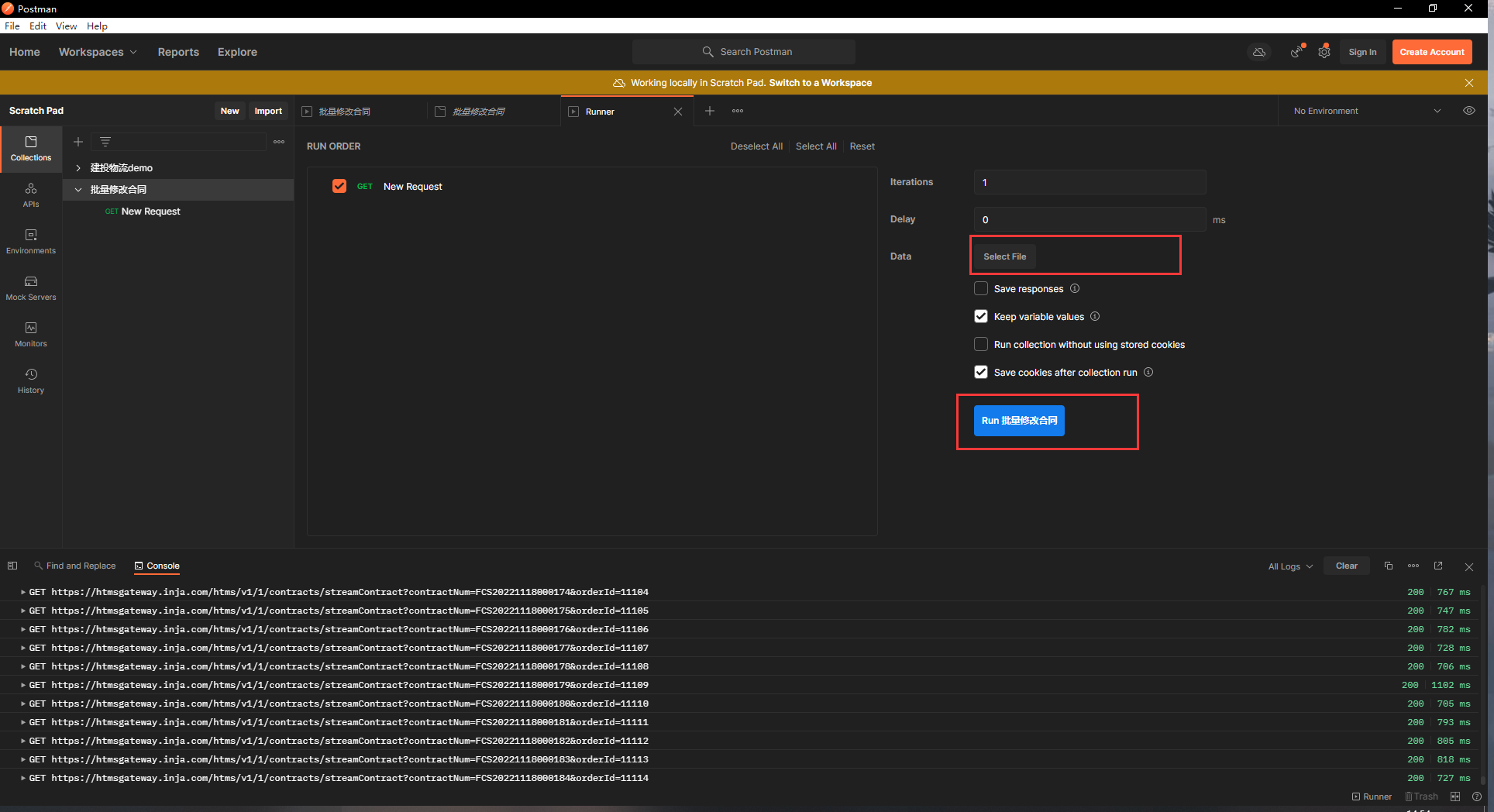
Task: Click the environment quick look eye icon
Action: 1469,111
